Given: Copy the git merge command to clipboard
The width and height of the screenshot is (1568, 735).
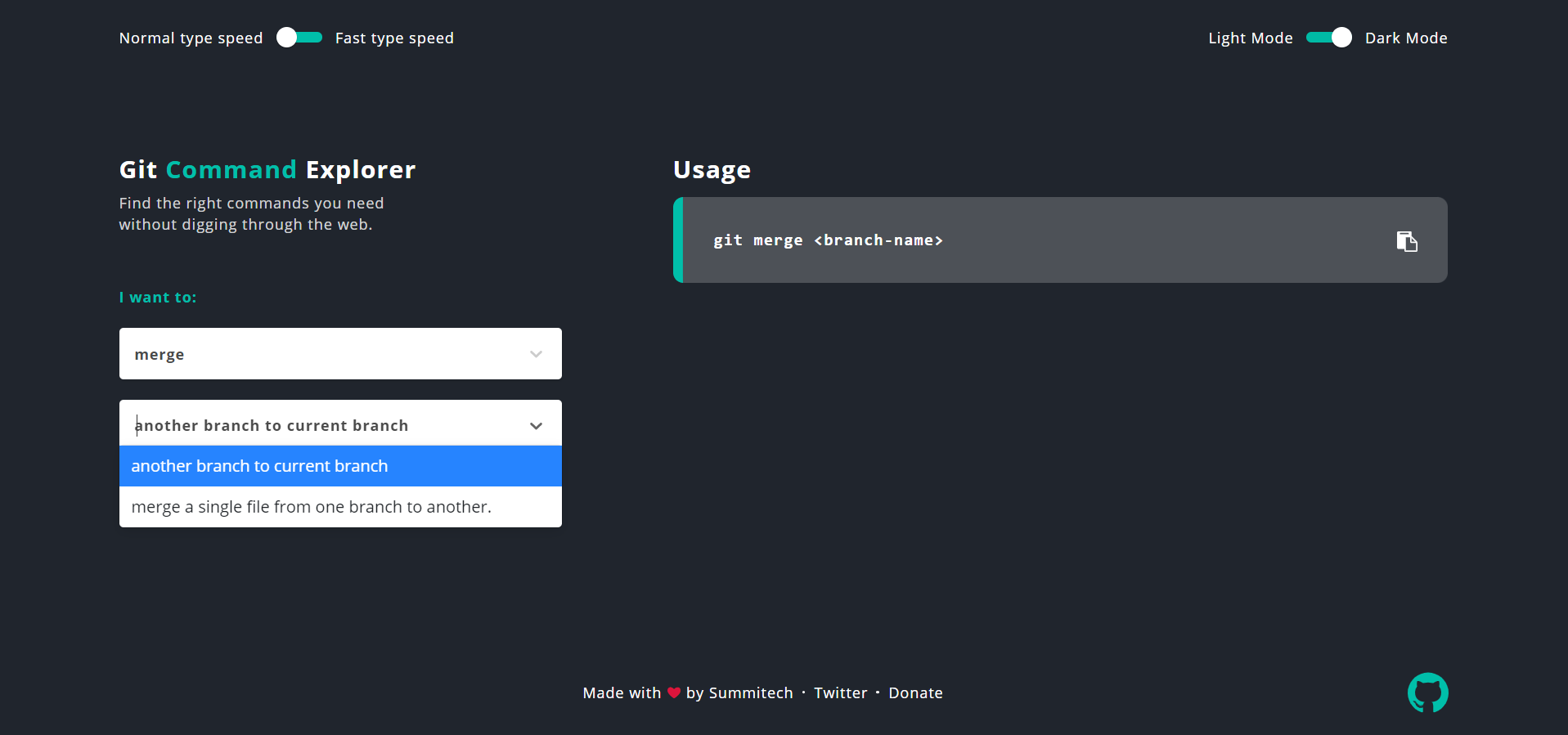Looking at the screenshot, I should (x=1406, y=241).
